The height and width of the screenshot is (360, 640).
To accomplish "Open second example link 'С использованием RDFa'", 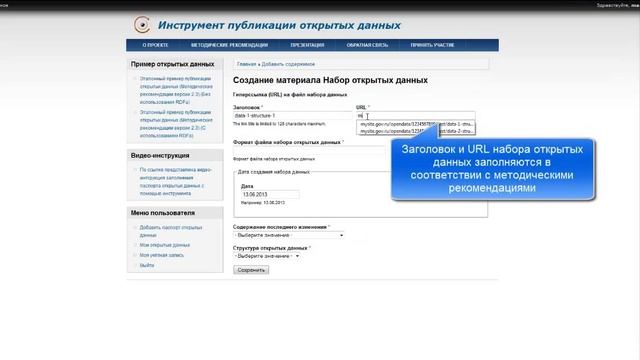I will (176, 124).
